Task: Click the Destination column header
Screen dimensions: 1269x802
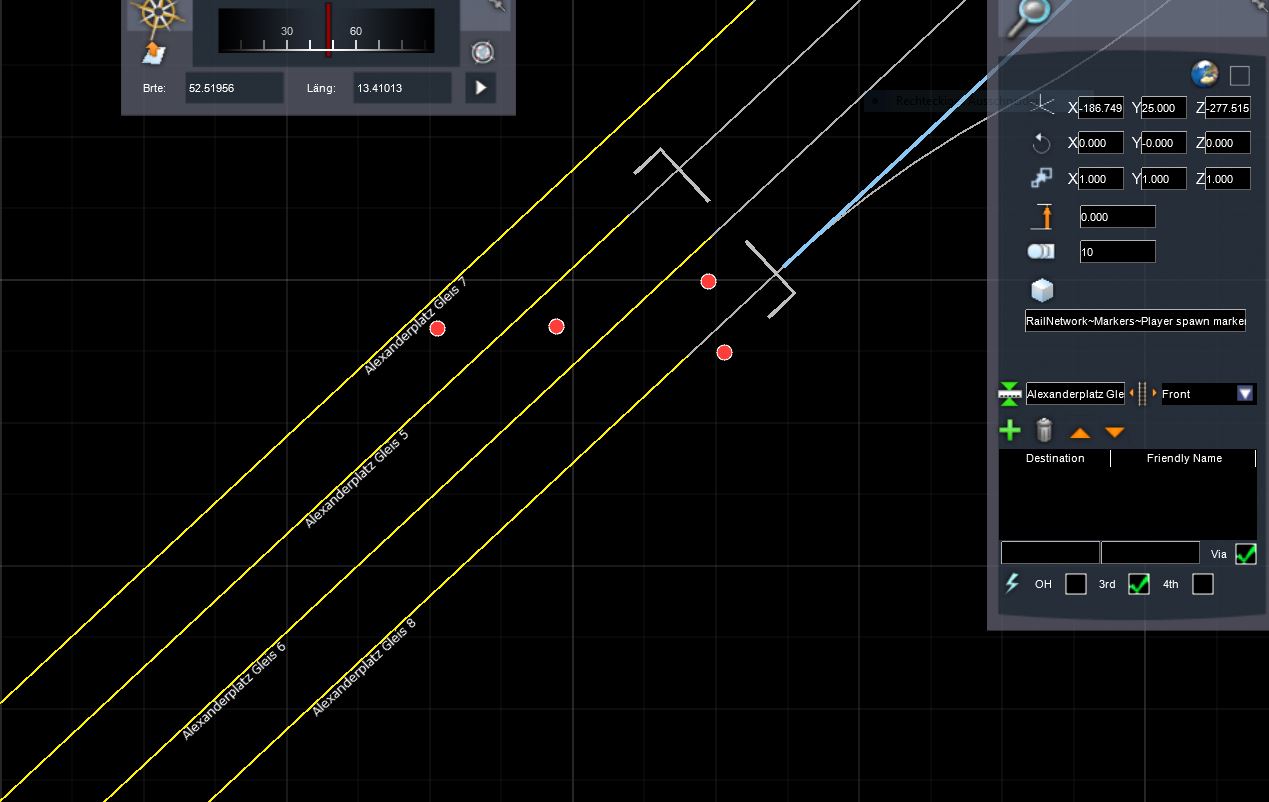Action: pos(1055,458)
